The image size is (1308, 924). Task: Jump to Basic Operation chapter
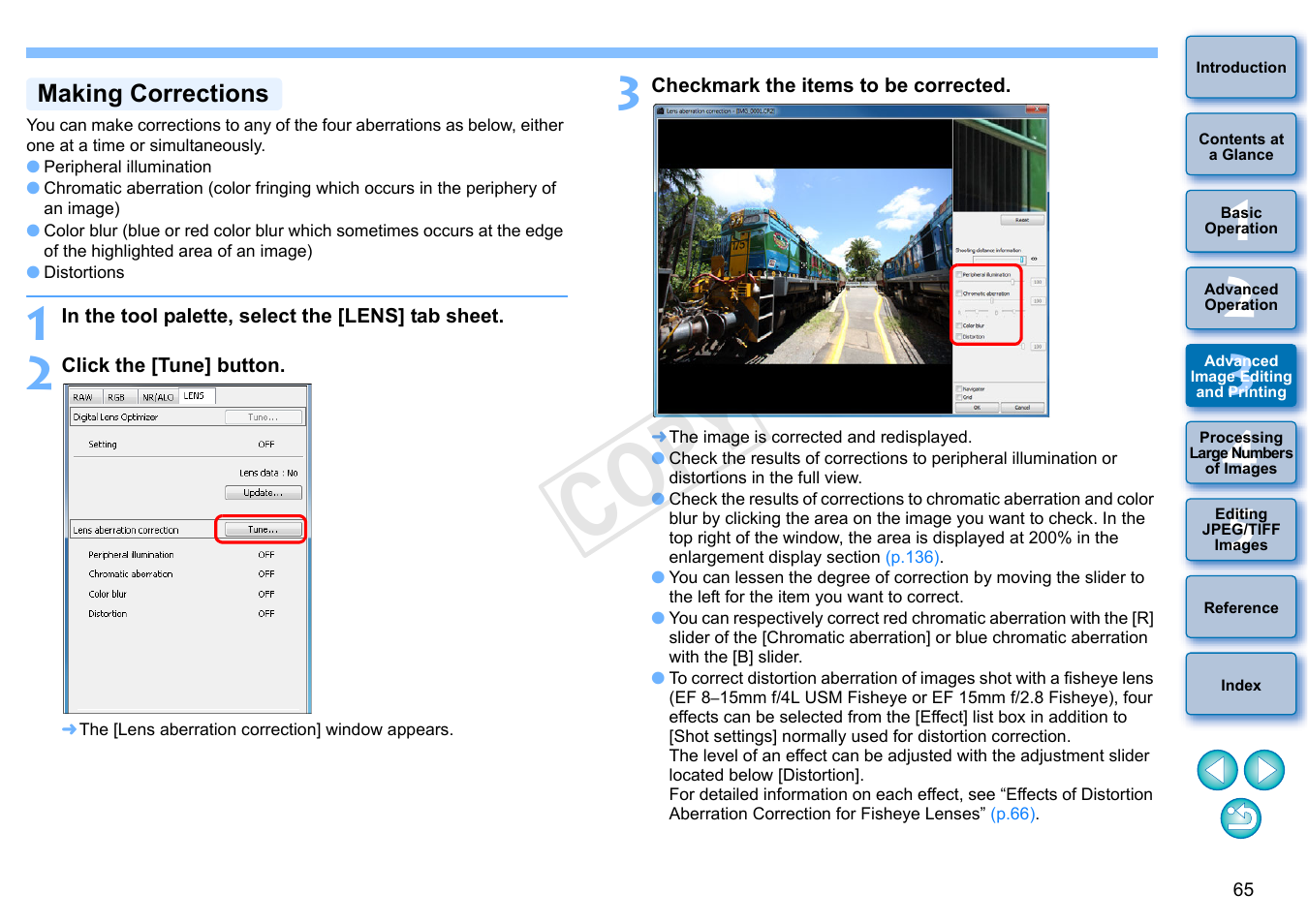[1241, 221]
